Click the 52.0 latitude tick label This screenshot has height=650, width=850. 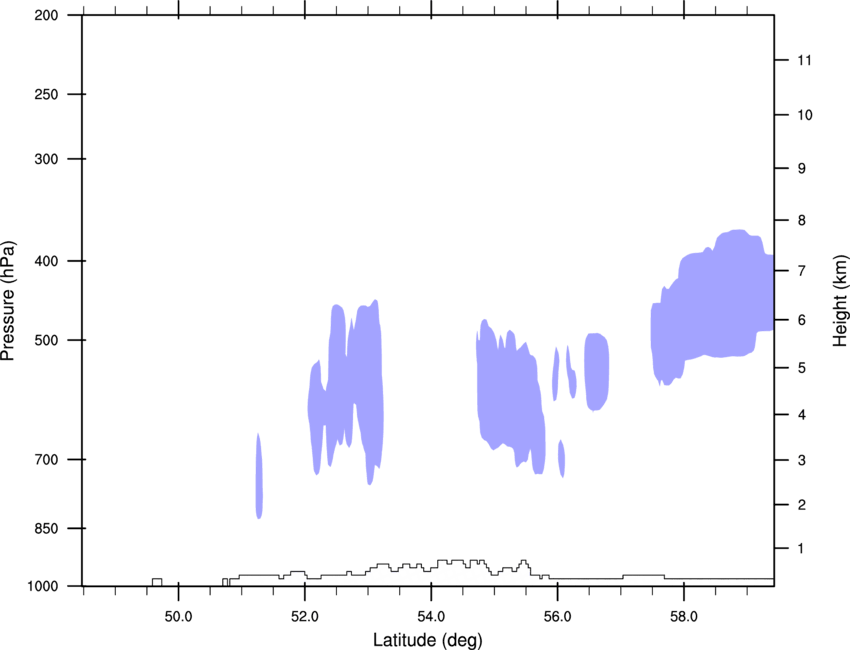click(x=305, y=617)
